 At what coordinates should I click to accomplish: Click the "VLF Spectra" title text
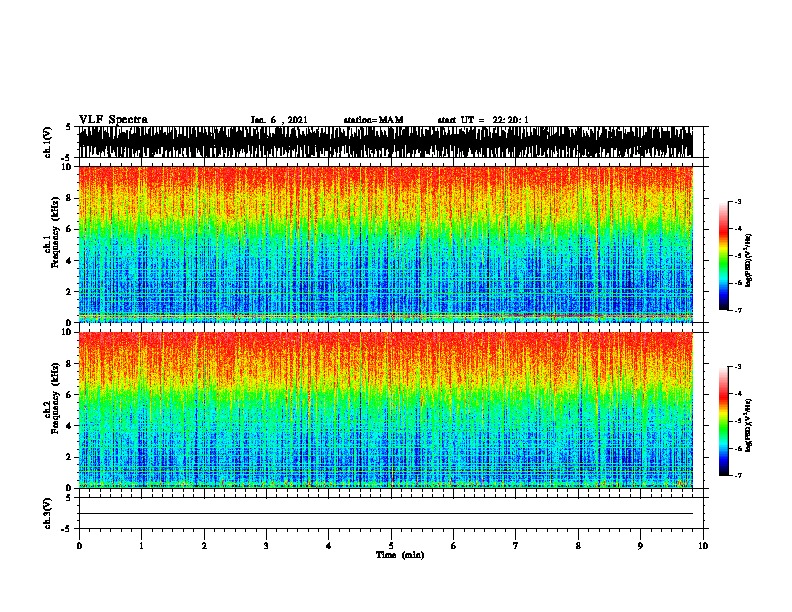coord(113,119)
